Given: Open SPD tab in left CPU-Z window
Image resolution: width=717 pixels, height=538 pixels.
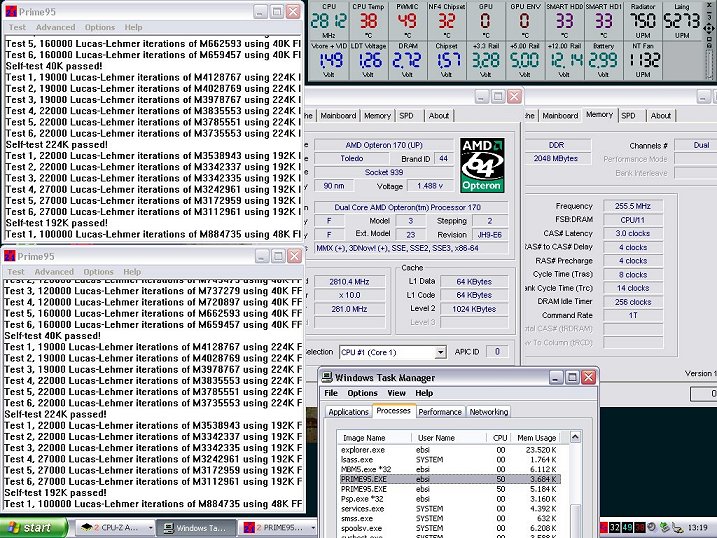Looking at the screenshot, I should click(x=406, y=116).
